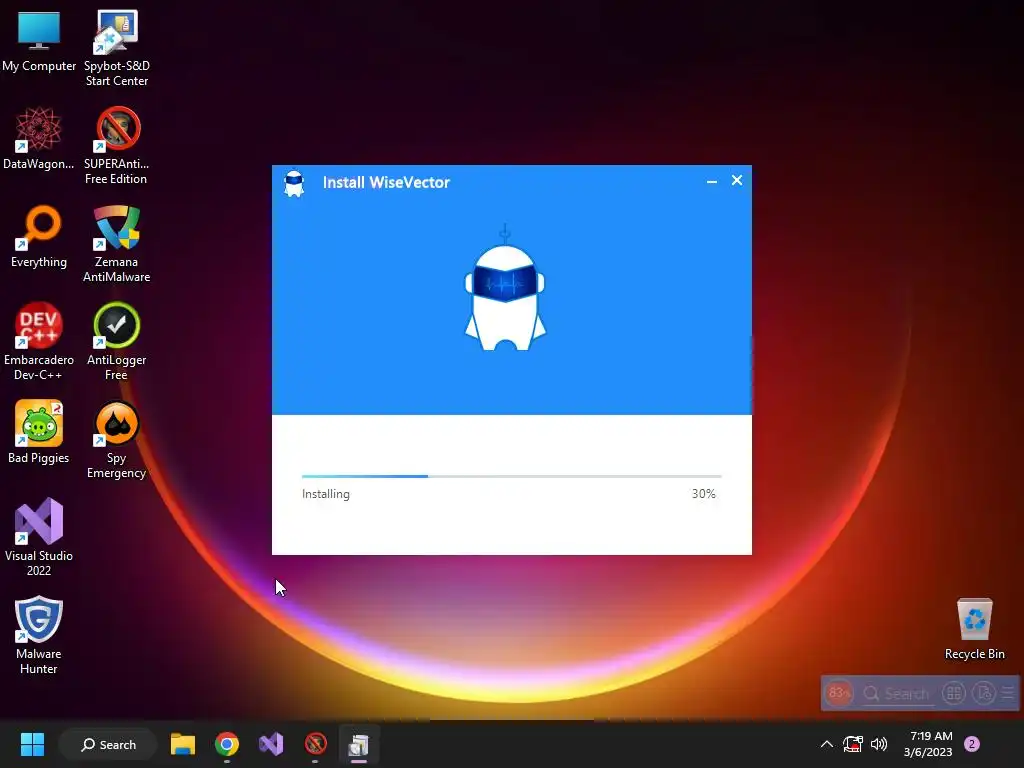The height and width of the screenshot is (768, 1024).
Task: Open Spy Emergency shortcut
Action: tap(116, 440)
